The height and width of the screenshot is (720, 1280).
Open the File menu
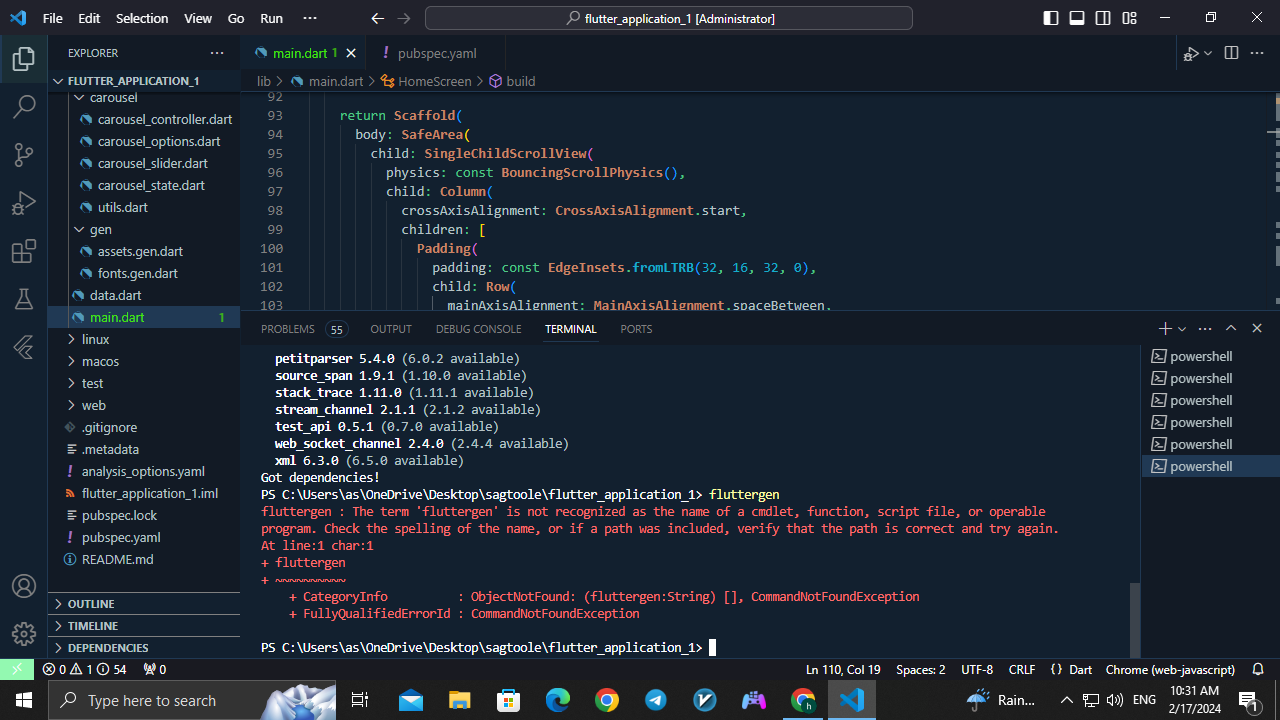click(x=53, y=18)
